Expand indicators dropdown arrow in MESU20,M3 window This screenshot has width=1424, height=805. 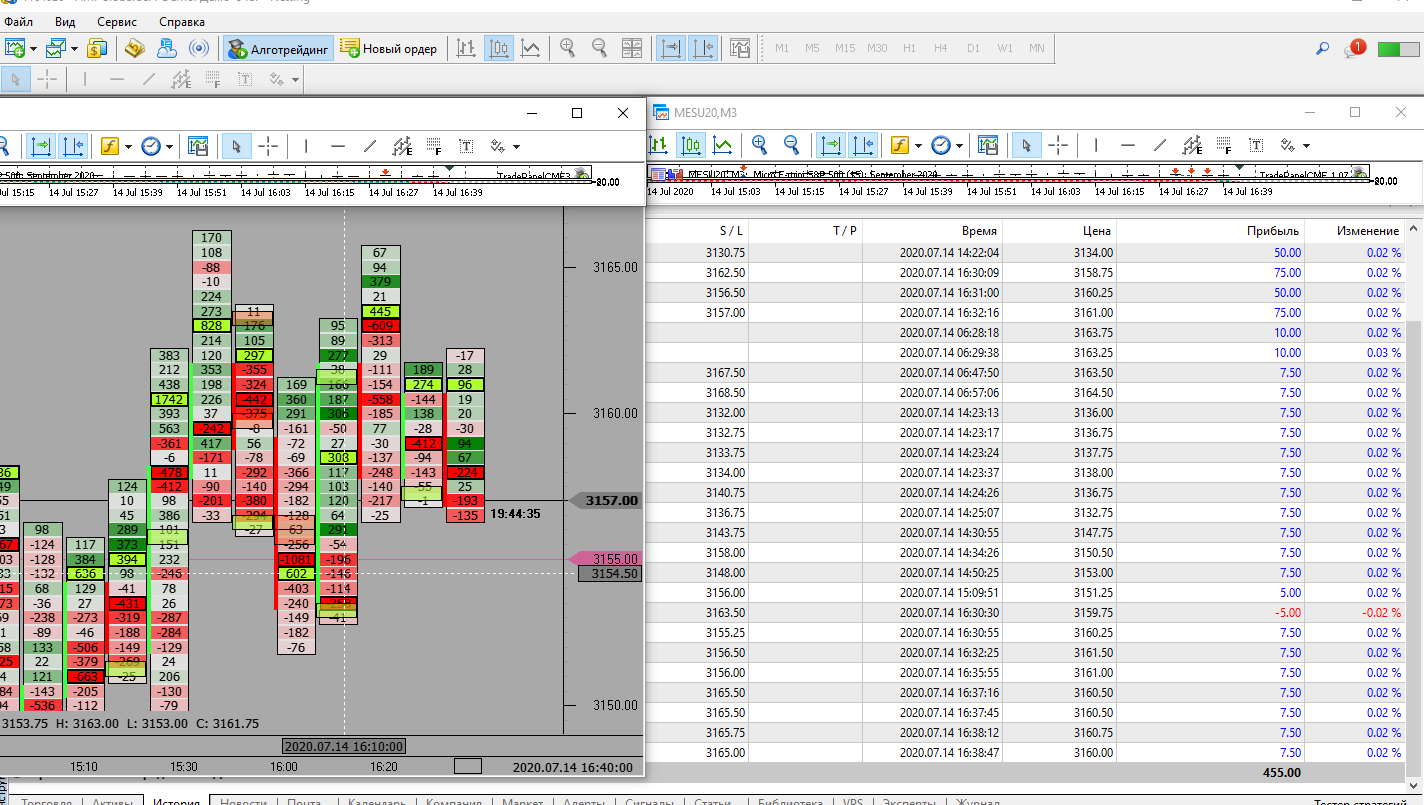click(918, 145)
